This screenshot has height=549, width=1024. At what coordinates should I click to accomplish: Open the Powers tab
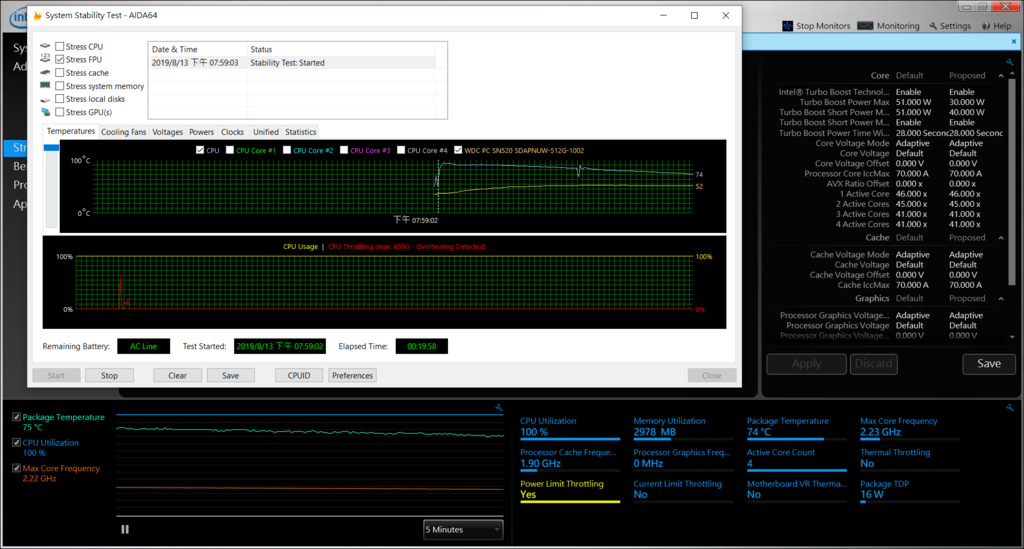[201, 132]
